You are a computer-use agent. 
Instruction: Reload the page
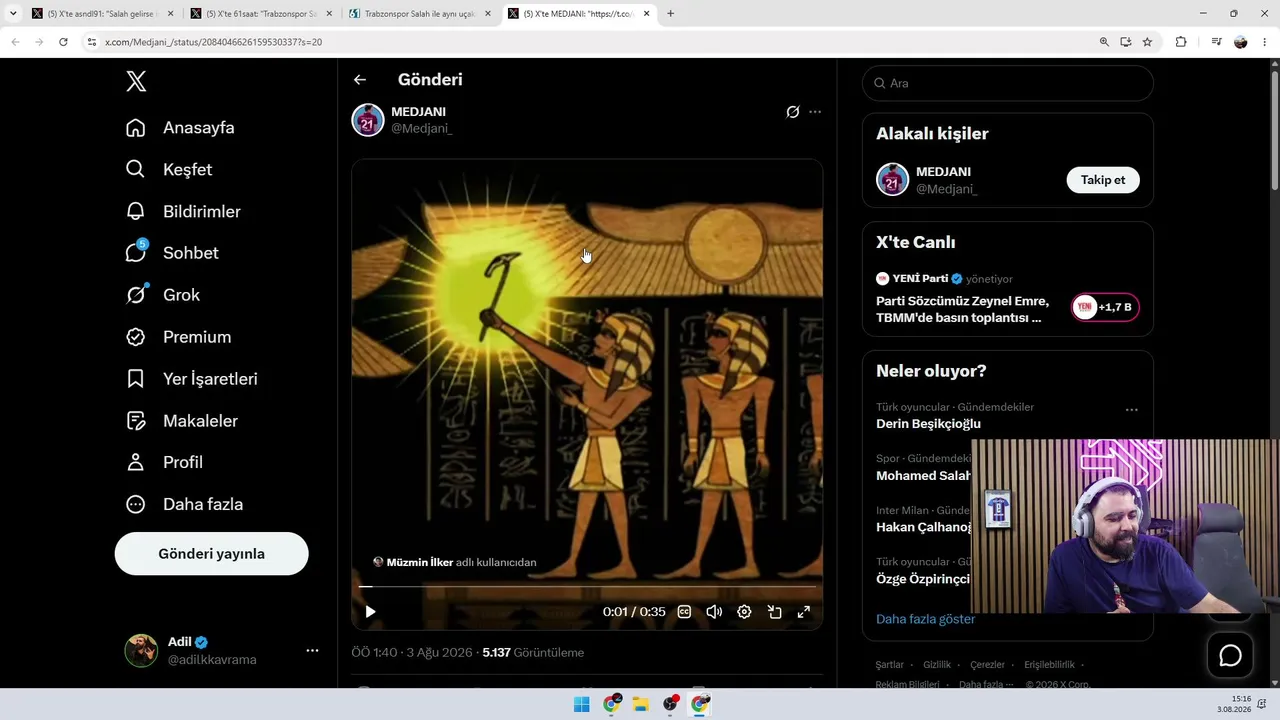(63, 42)
